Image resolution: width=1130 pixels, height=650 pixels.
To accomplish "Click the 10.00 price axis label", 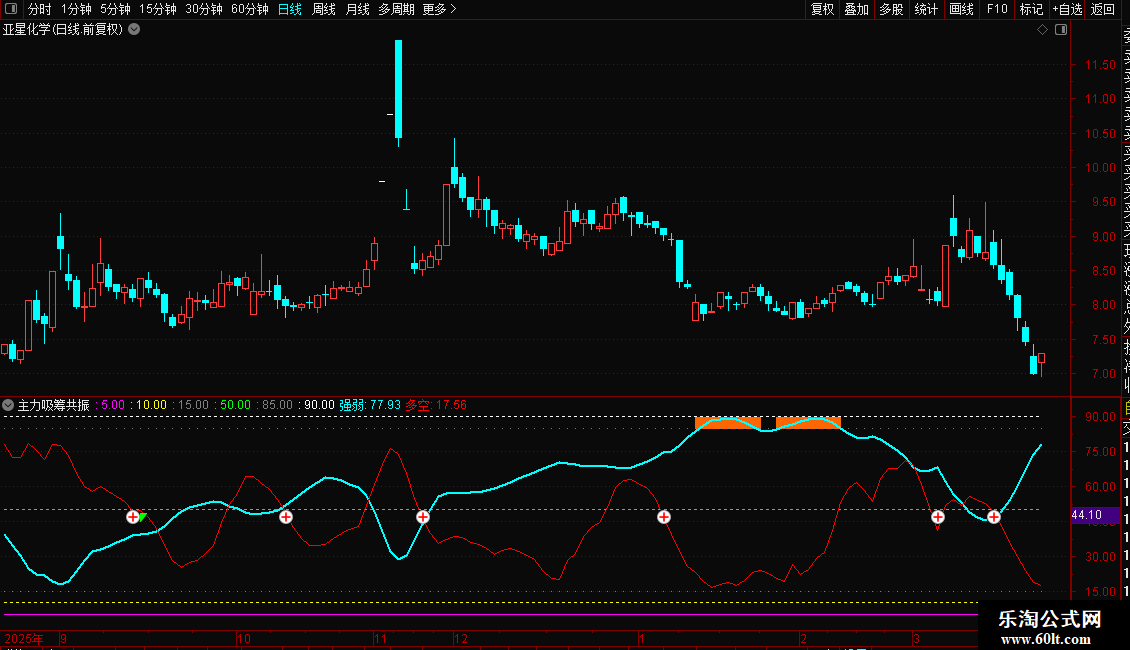I will pos(1100,168).
